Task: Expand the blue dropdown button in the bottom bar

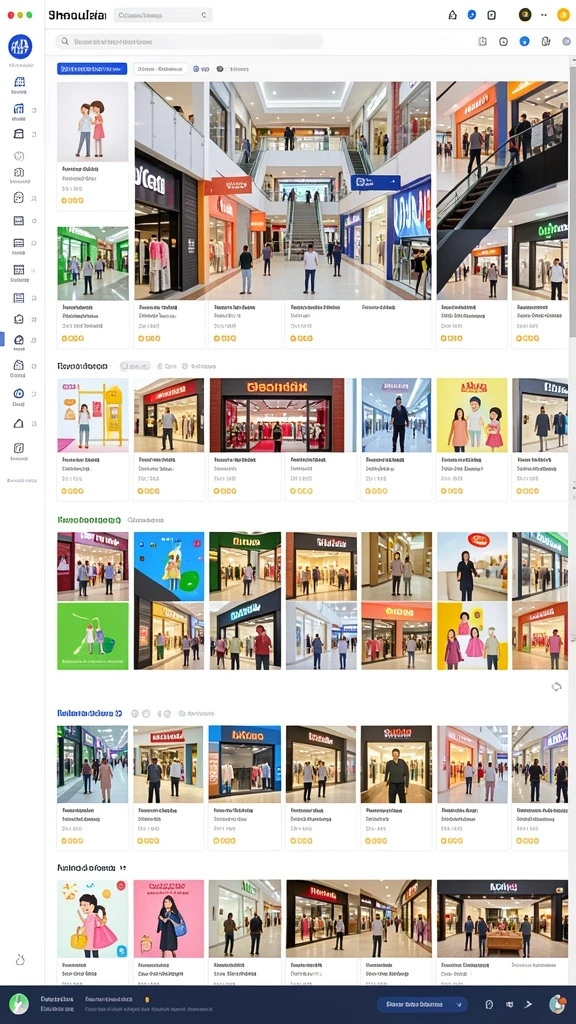Action: pos(422,1004)
